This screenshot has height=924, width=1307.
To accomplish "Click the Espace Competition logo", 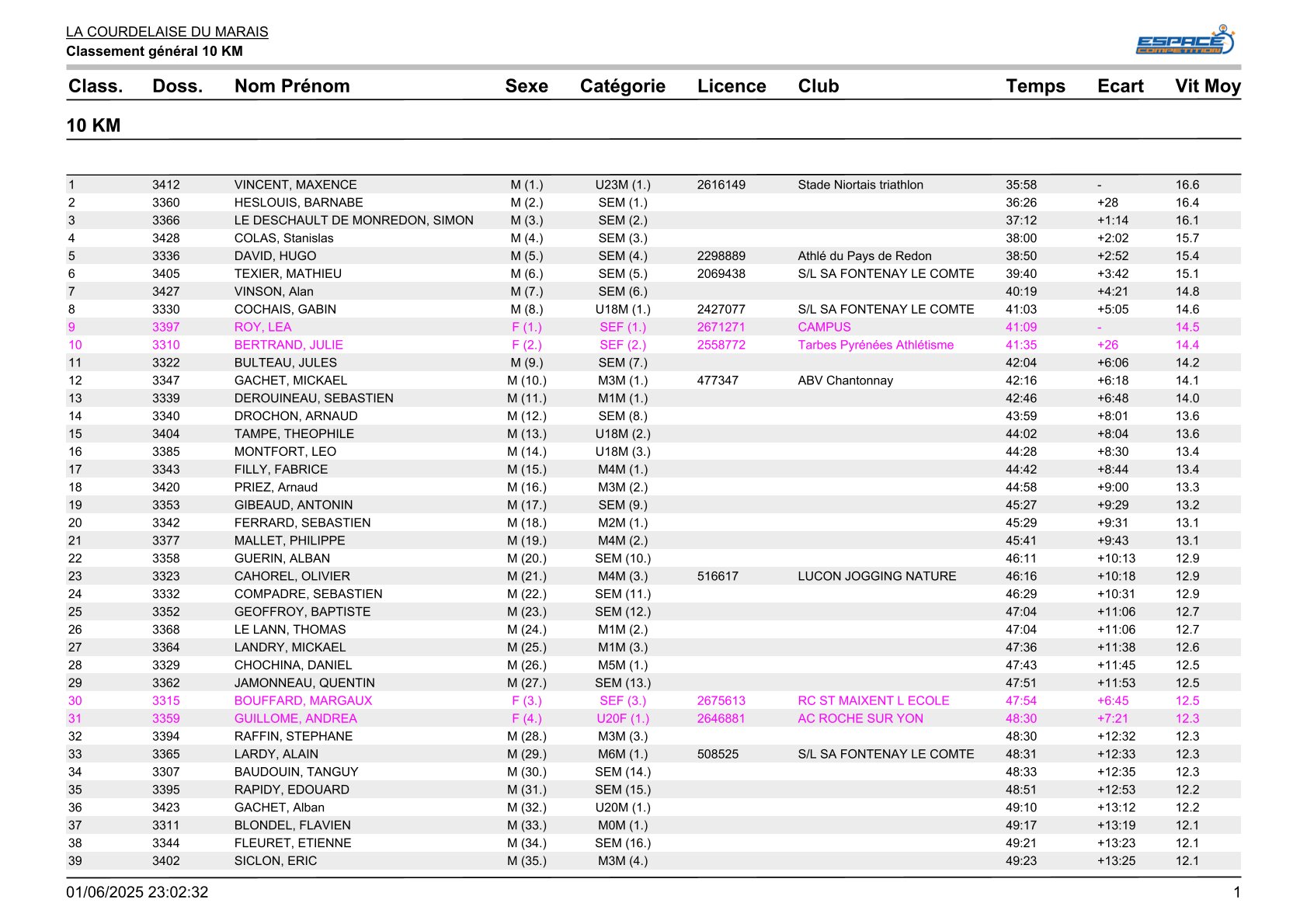I will click(x=1185, y=40).
